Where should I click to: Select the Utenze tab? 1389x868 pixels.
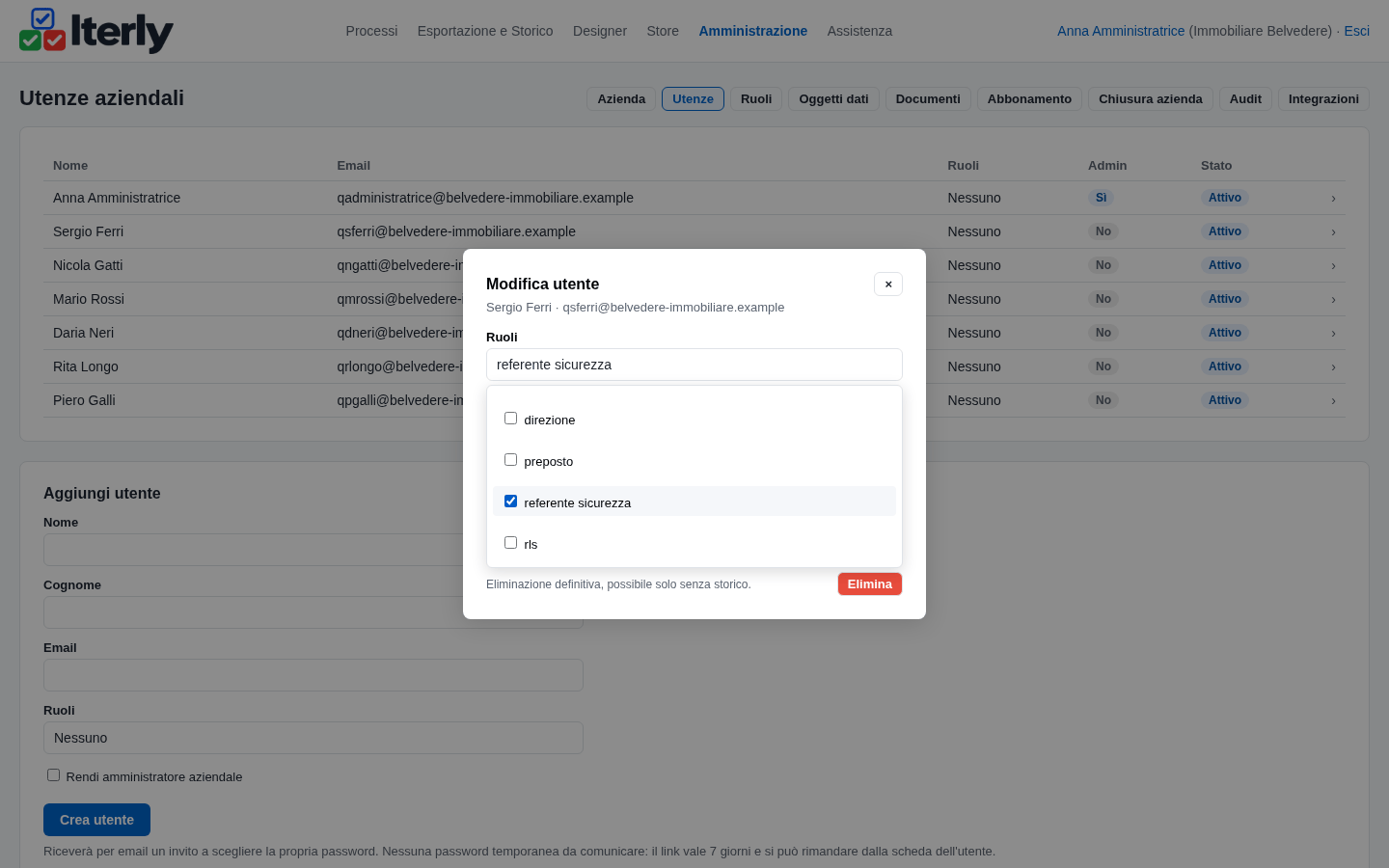click(693, 98)
